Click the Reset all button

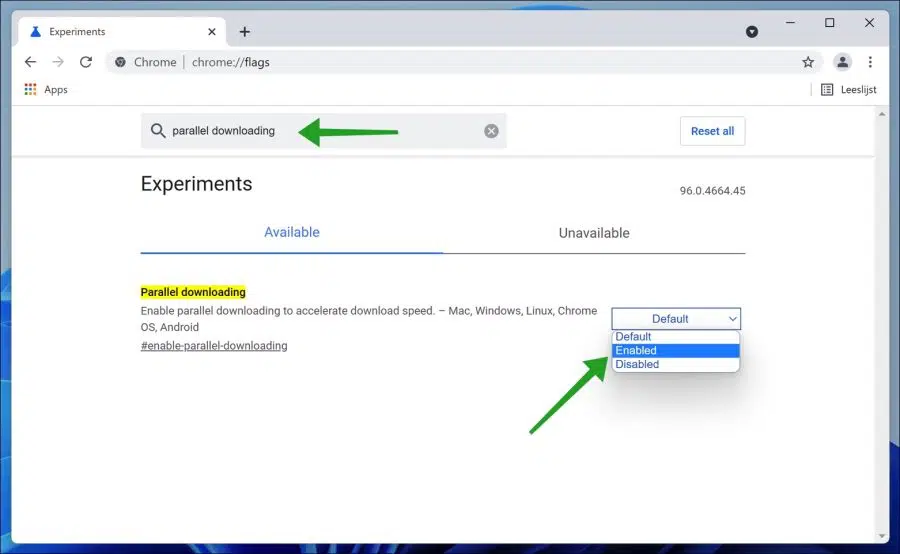coord(712,131)
